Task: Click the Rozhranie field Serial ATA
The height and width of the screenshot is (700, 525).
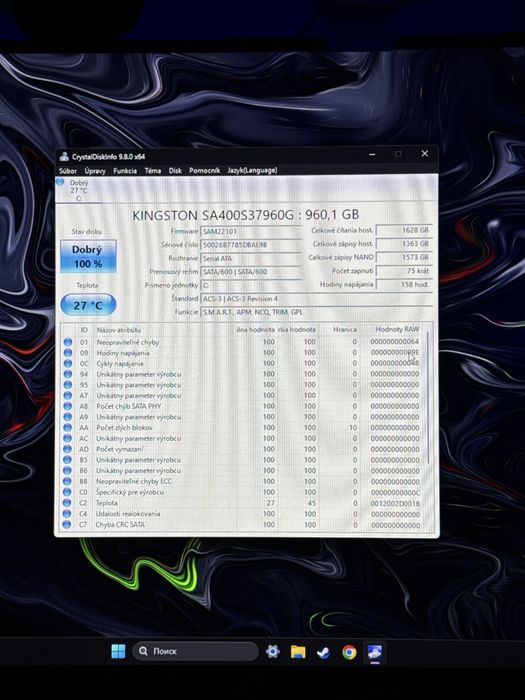Action: [x=251, y=258]
